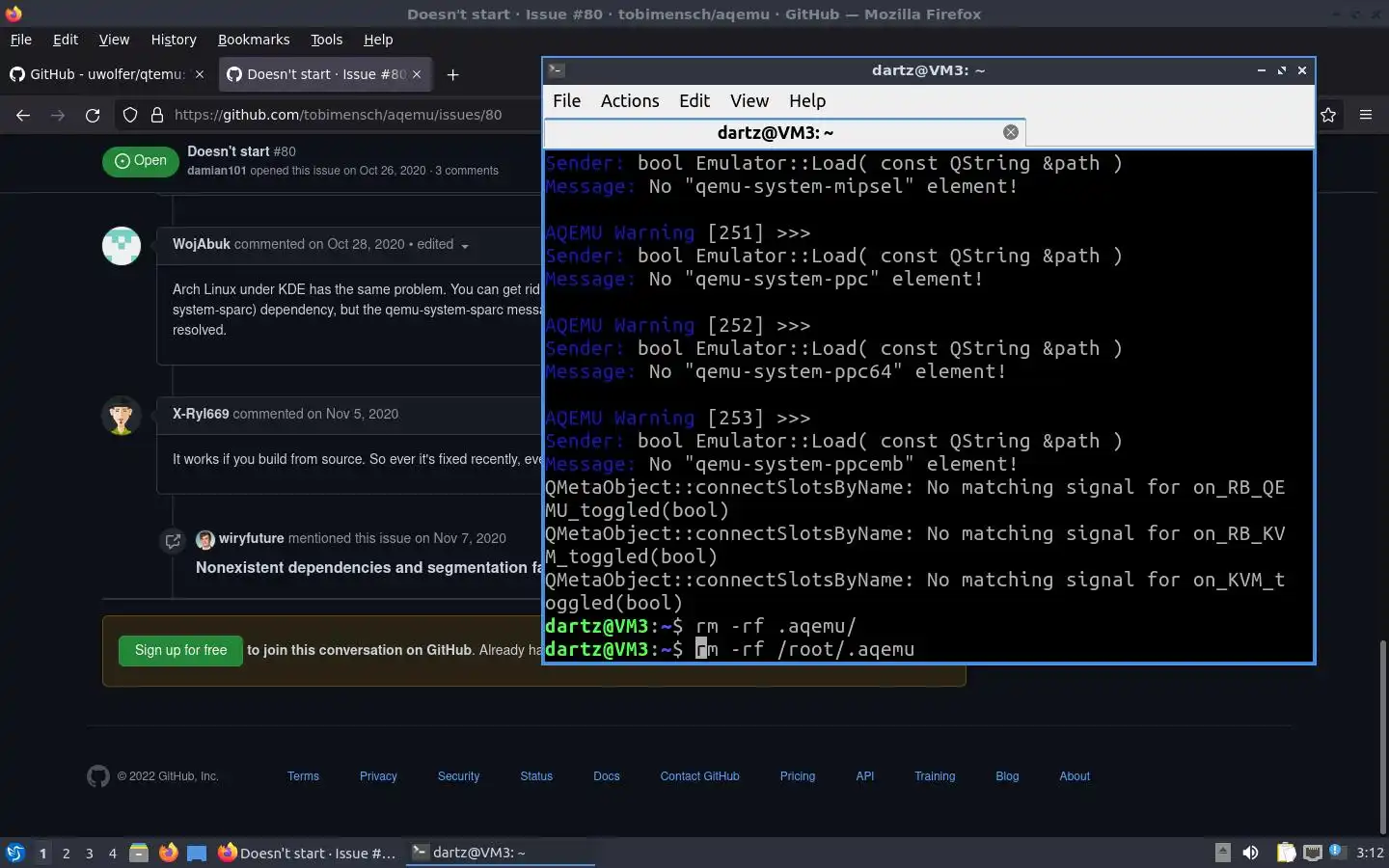This screenshot has width=1389, height=868.
Task: Open the terminal View menu
Action: click(749, 101)
